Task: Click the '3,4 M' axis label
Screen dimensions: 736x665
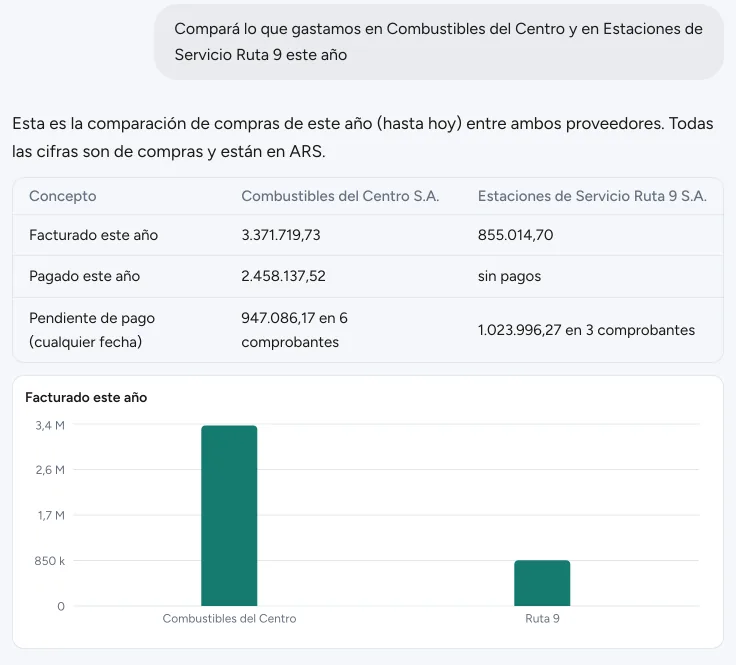Action: pyautogui.click(x=50, y=426)
